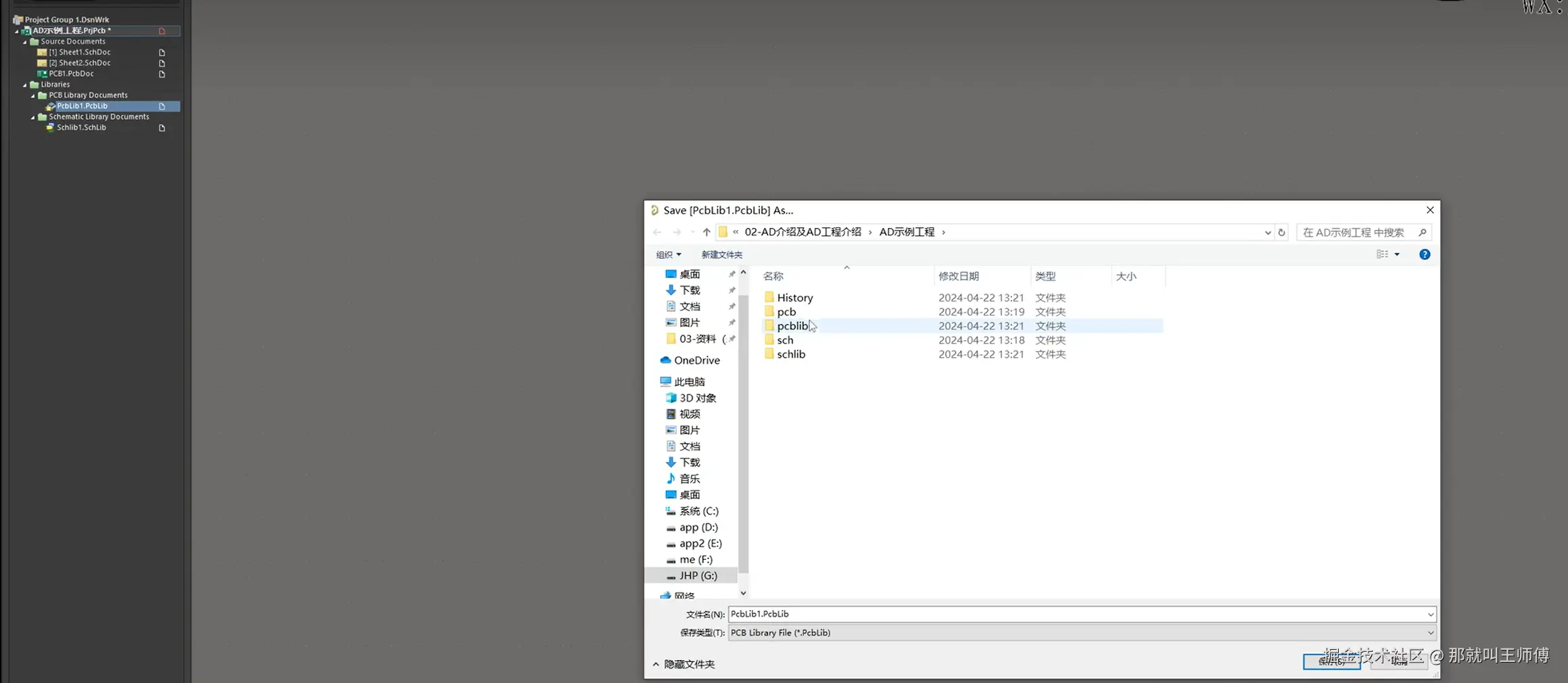Image resolution: width=1568 pixels, height=683 pixels.
Task: Sort files by 名称 column header
Action: [773, 277]
